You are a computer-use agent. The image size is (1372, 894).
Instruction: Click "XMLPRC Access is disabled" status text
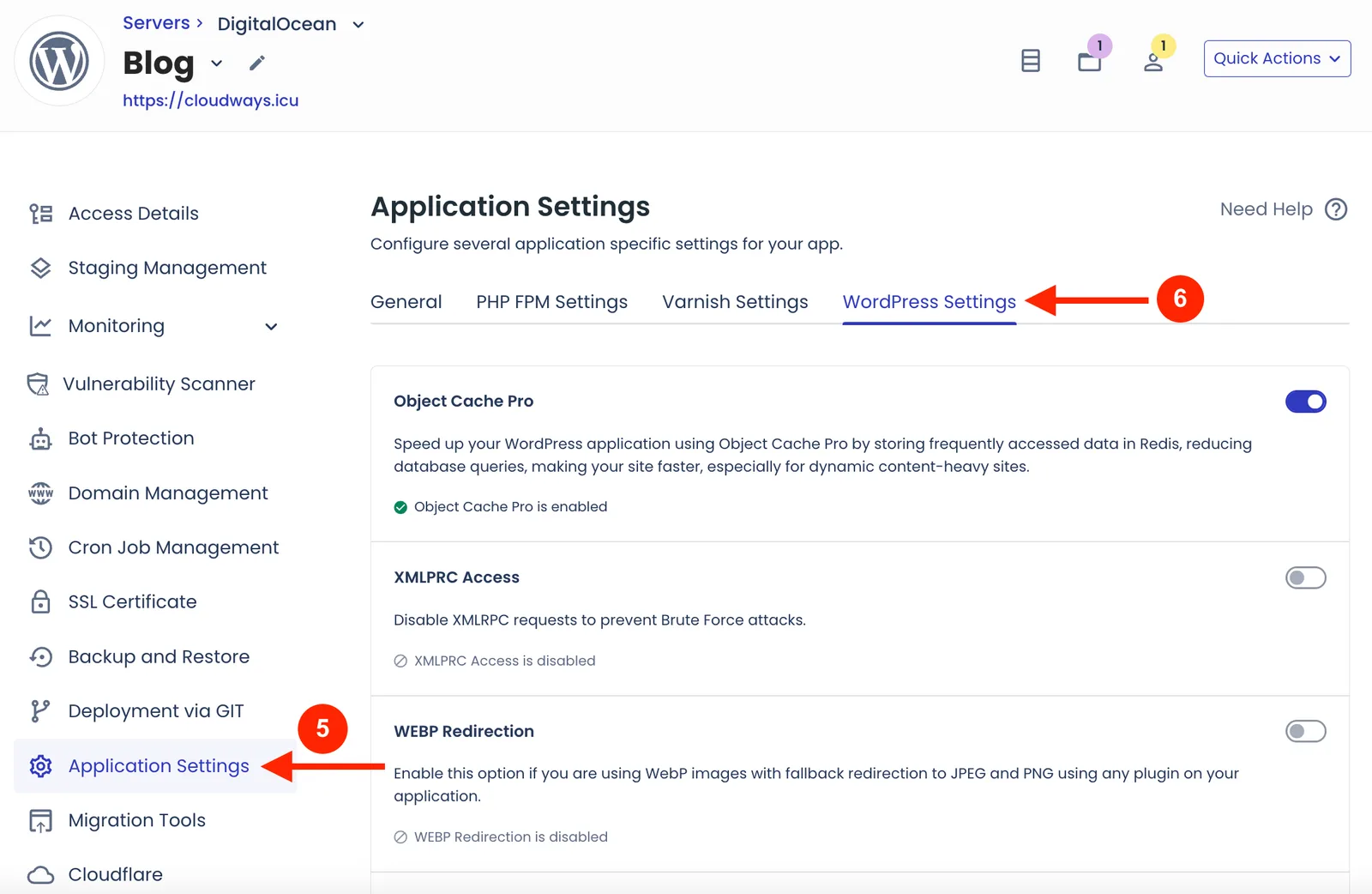pos(504,661)
